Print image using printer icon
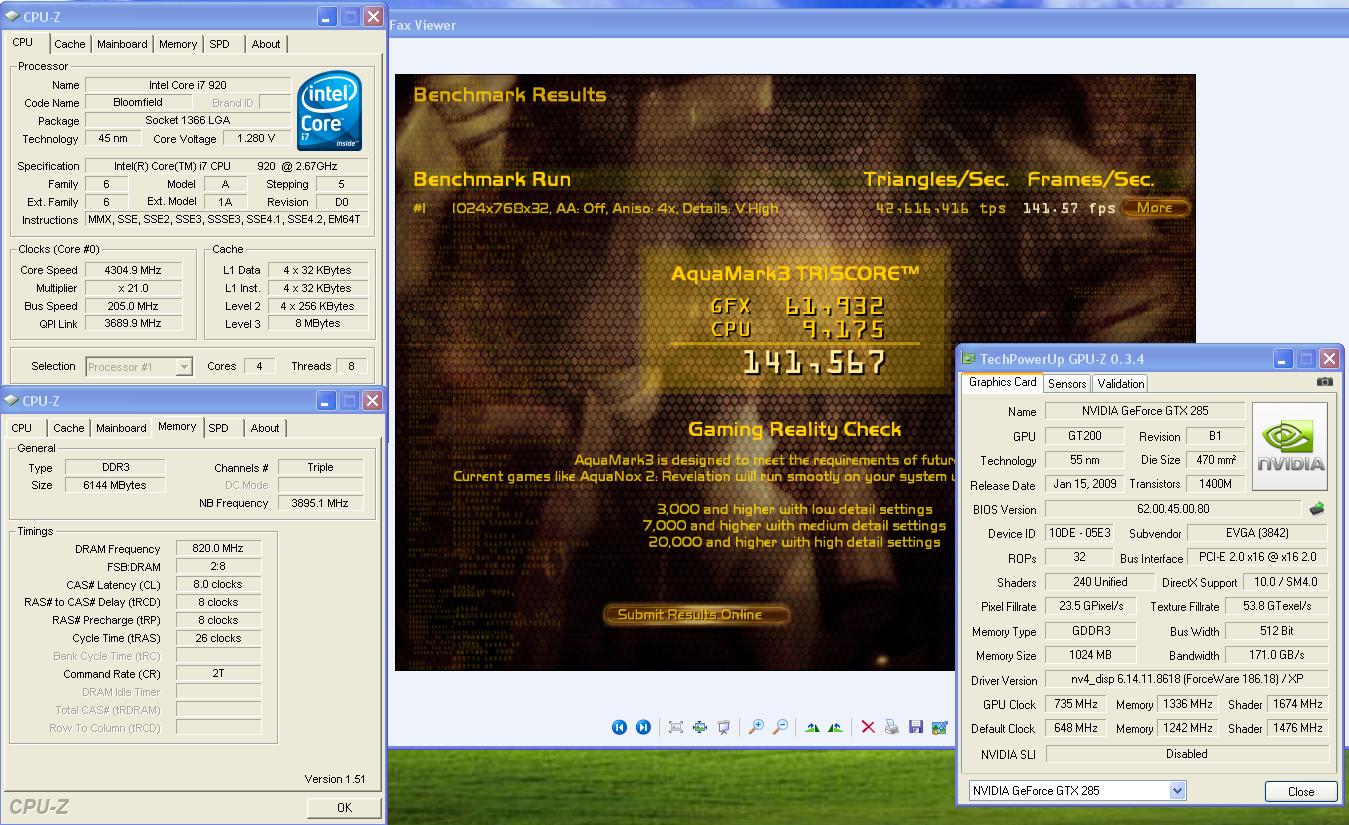This screenshot has height=825, width=1349. coord(891,727)
